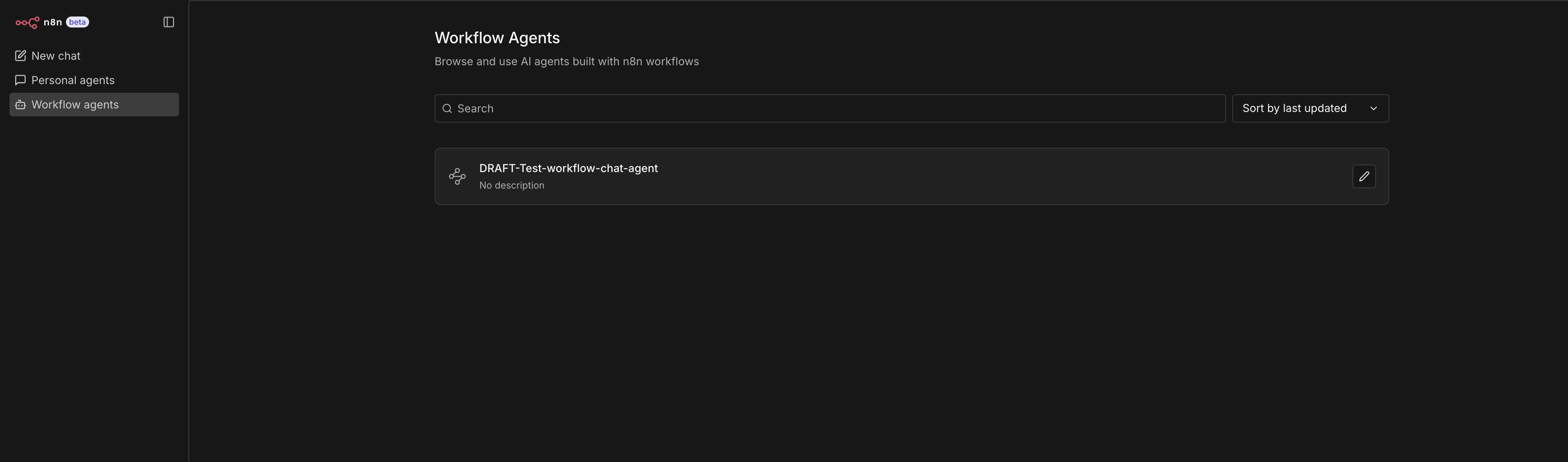The image size is (1568, 462).
Task: Click the n8n logo icon
Action: point(27,22)
